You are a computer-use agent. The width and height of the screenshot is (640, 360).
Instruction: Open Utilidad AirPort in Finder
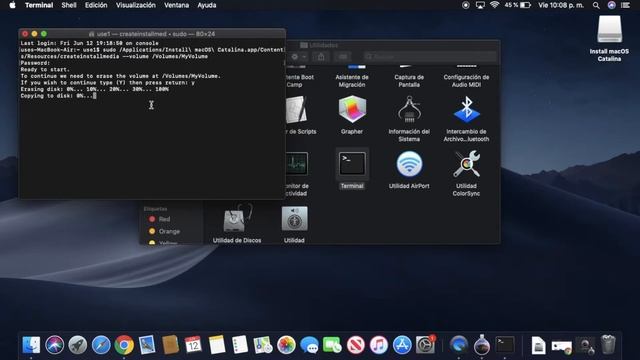click(x=409, y=169)
